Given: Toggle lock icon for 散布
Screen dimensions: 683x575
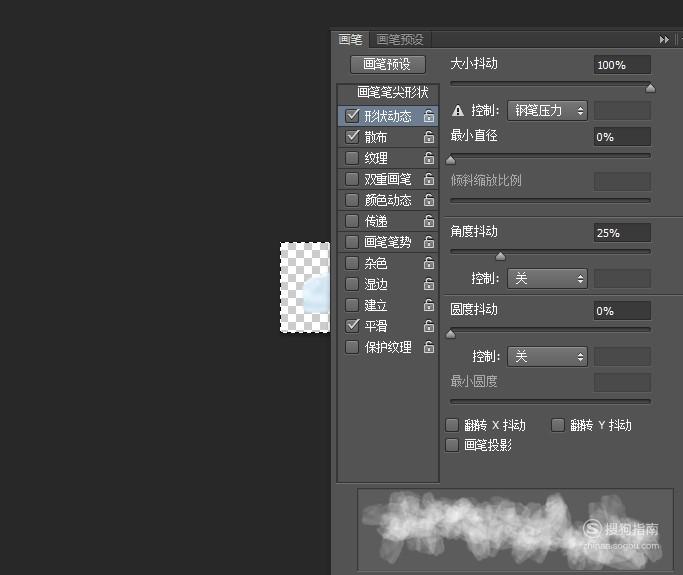Looking at the screenshot, I should click(x=429, y=137).
